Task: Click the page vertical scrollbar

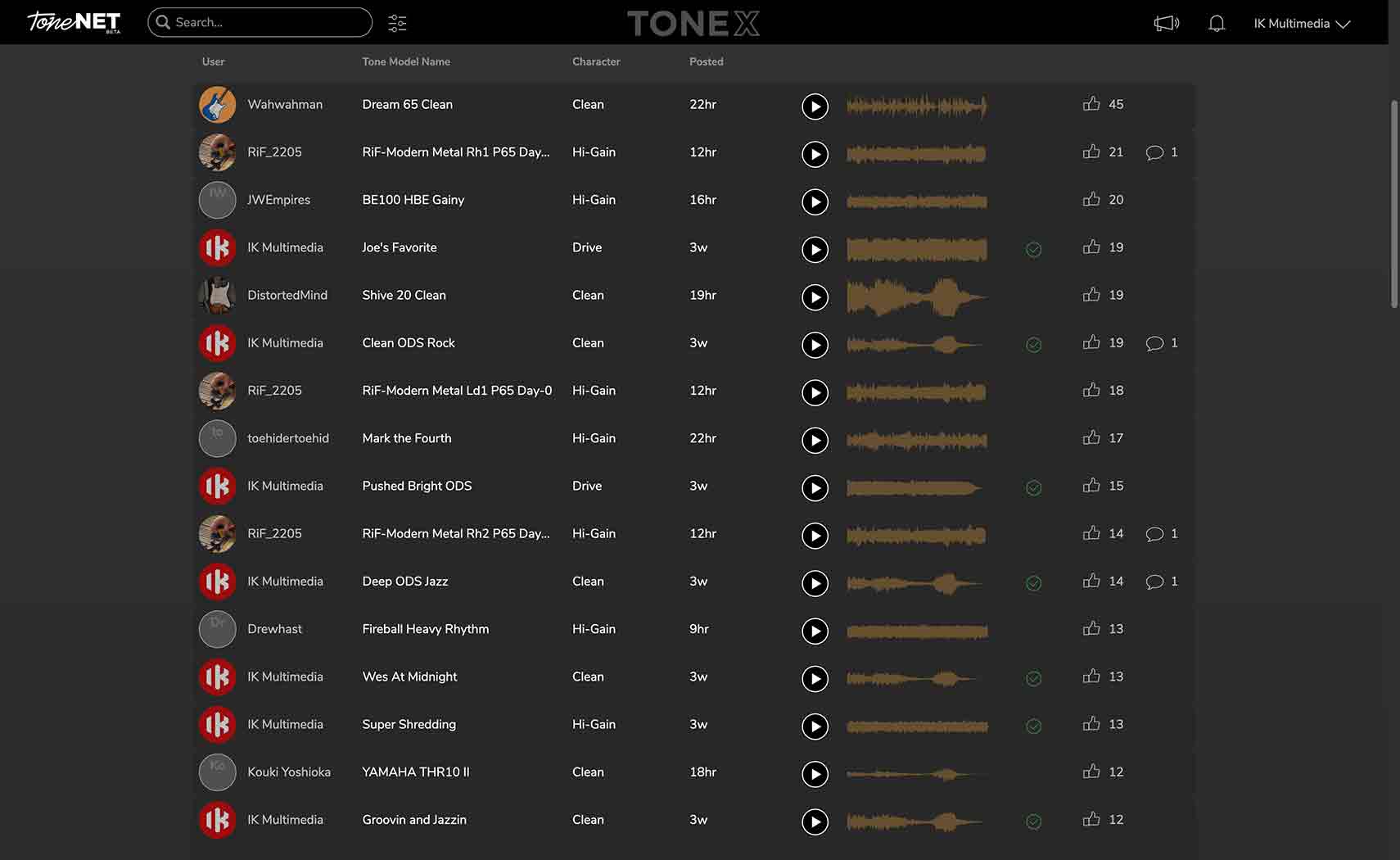Action: tap(1394, 204)
